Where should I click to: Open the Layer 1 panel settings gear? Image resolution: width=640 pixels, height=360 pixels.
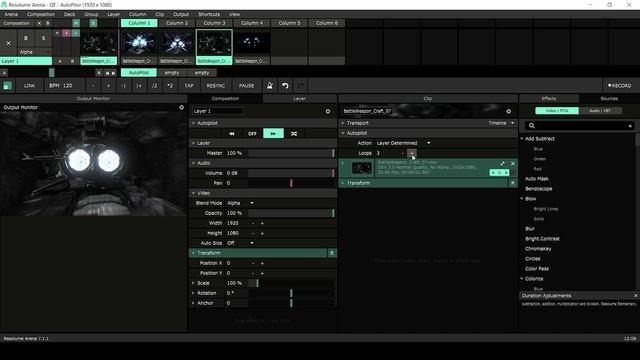point(328,111)
